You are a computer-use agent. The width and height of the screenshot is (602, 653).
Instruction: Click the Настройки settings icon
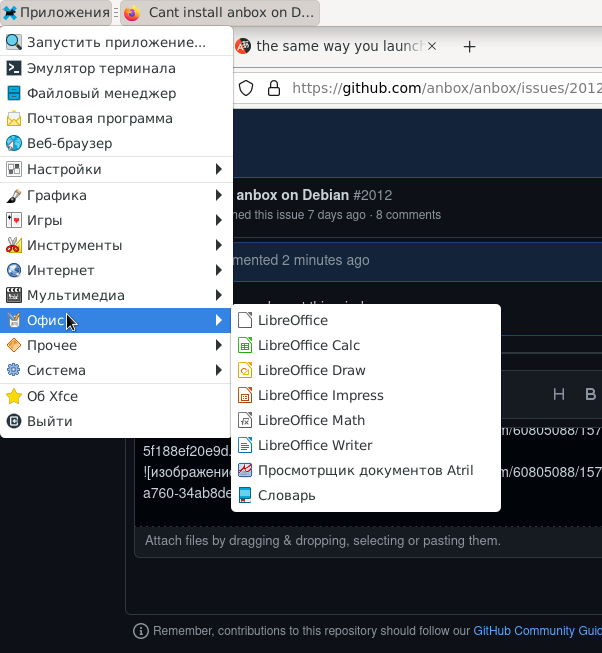pyautogui.click(x=14, y=169)
